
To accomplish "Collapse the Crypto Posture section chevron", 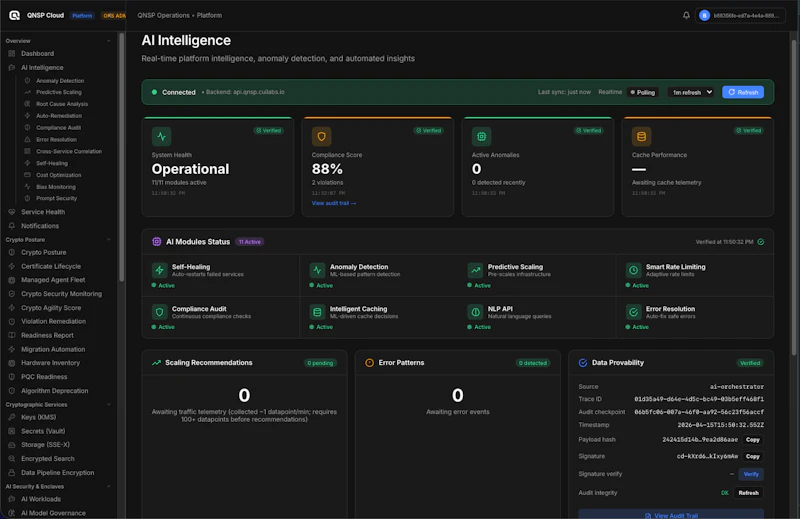I will click(108, 240).
